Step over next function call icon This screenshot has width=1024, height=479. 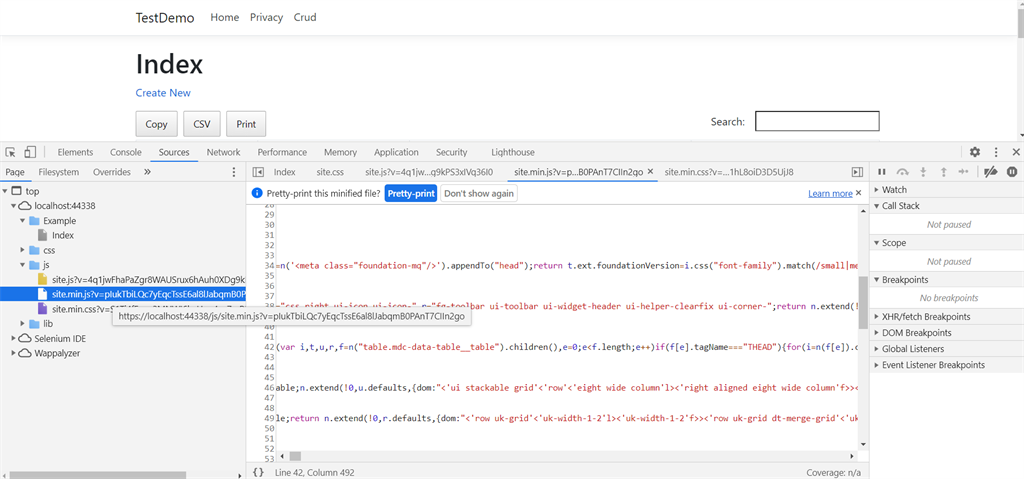(x=903, y=172)
